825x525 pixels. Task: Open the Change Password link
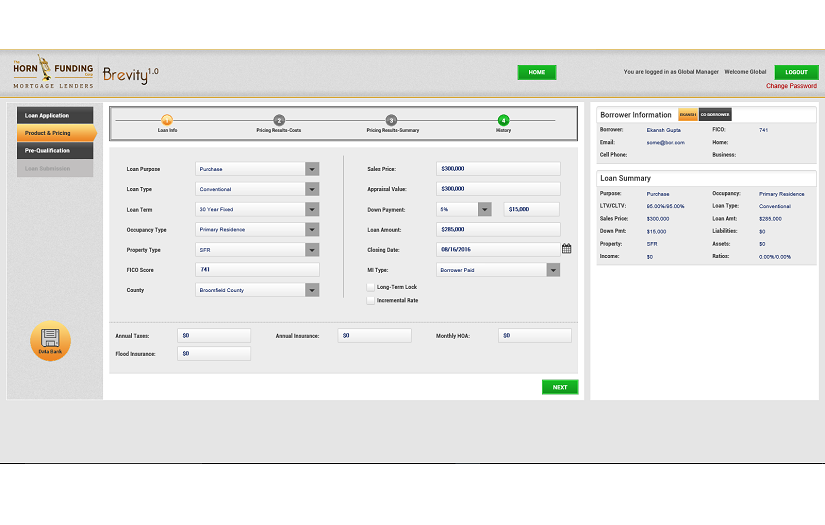[791, 86]
